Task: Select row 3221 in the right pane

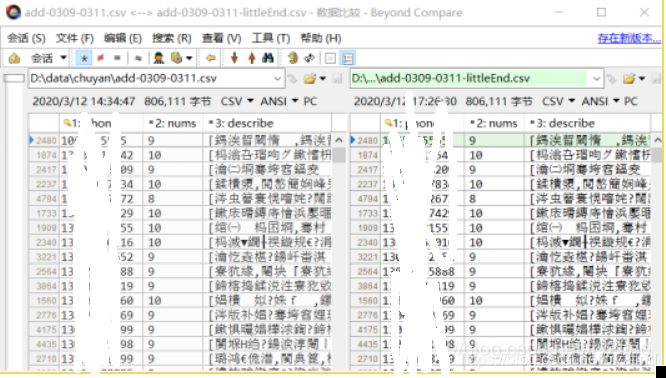Action: pos(500,257)
